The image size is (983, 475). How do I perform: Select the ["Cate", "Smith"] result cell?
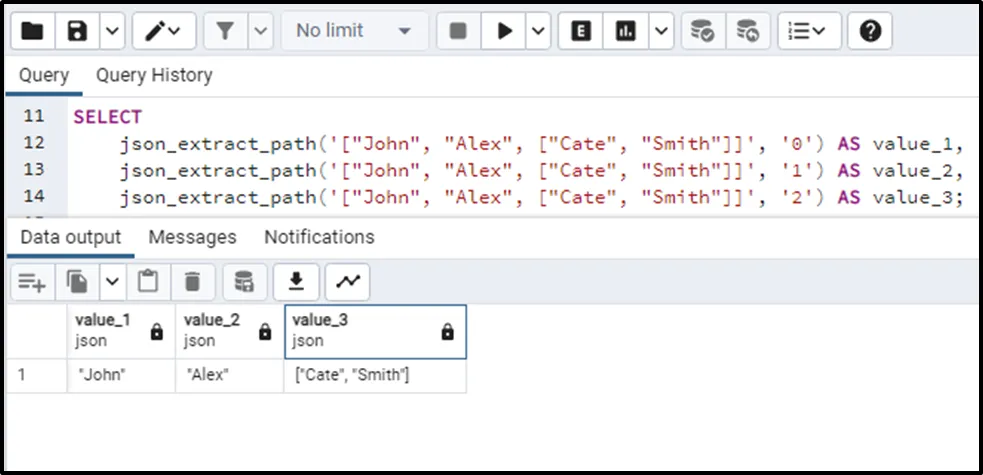374,375
